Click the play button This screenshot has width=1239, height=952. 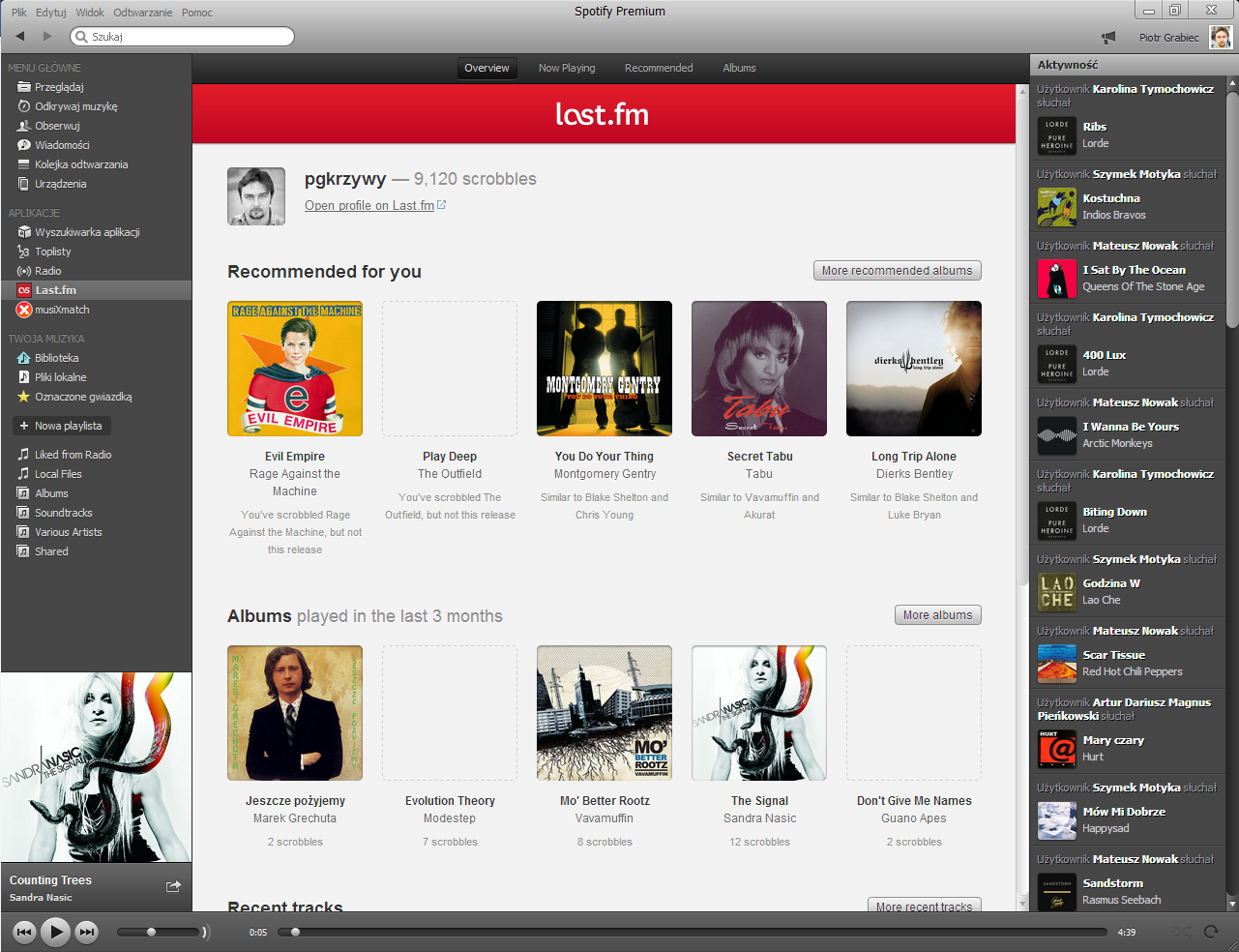click(56, 932)
